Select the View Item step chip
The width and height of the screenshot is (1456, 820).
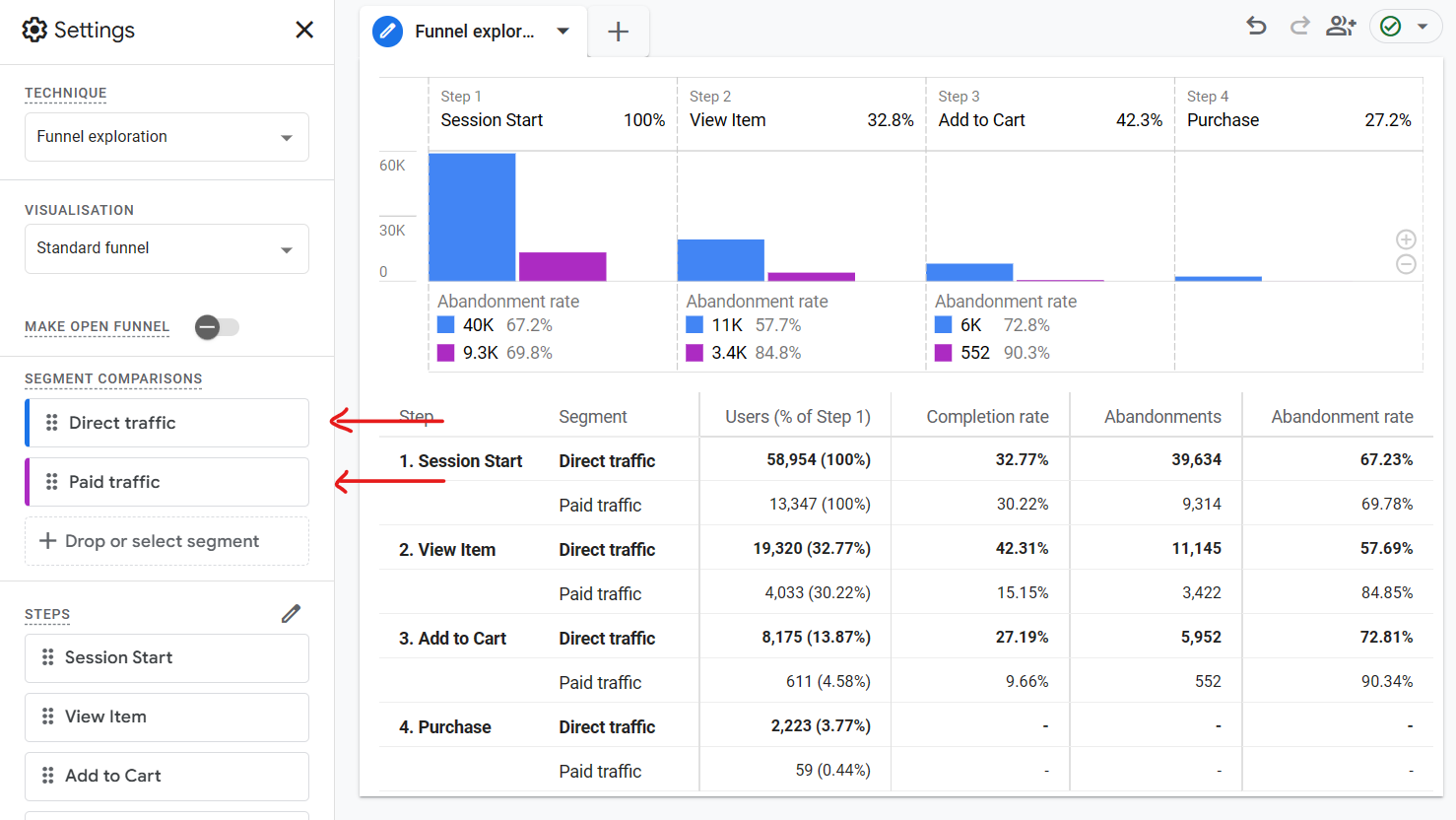166,717
